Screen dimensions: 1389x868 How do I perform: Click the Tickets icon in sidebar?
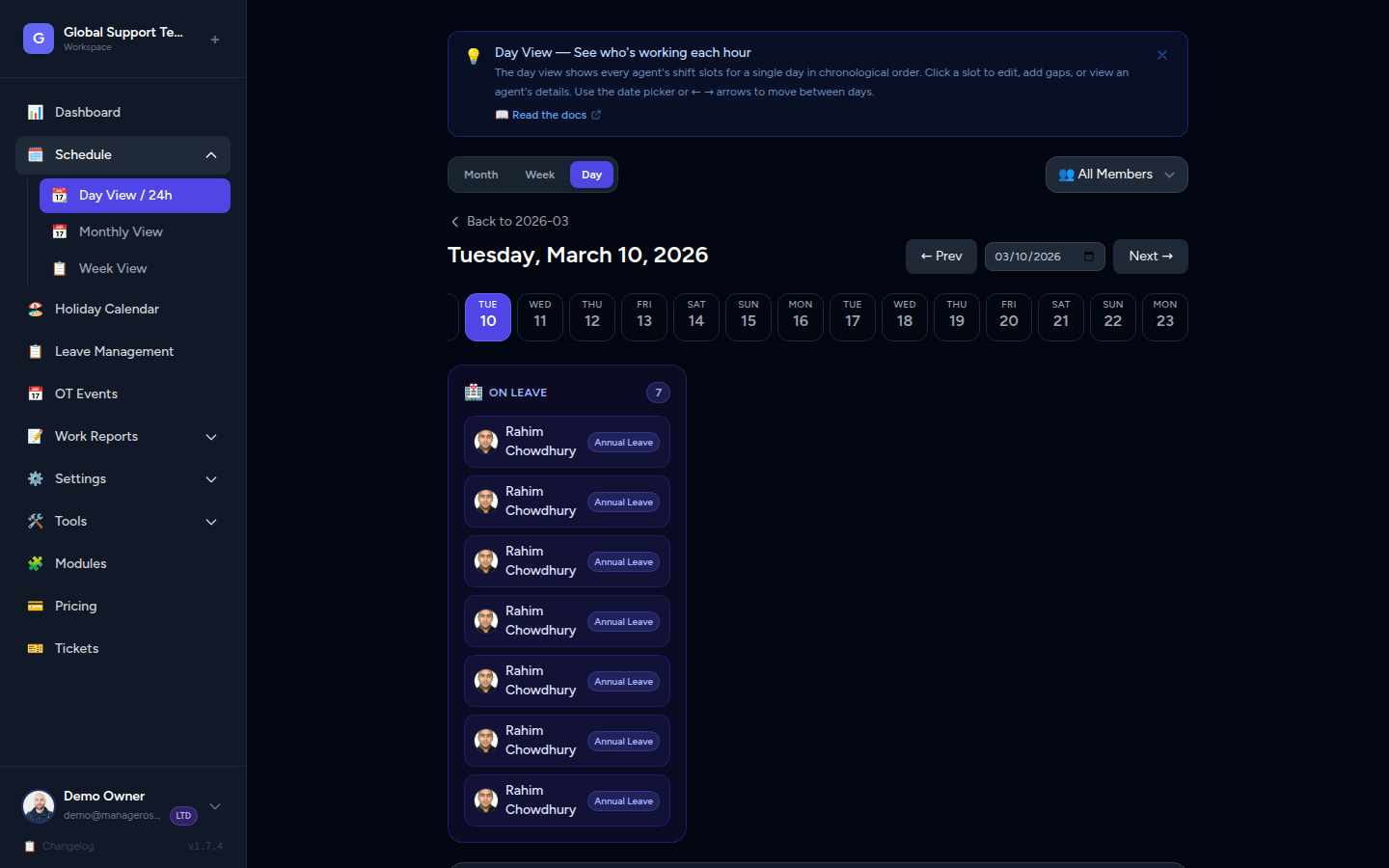(x=36, y=648)
